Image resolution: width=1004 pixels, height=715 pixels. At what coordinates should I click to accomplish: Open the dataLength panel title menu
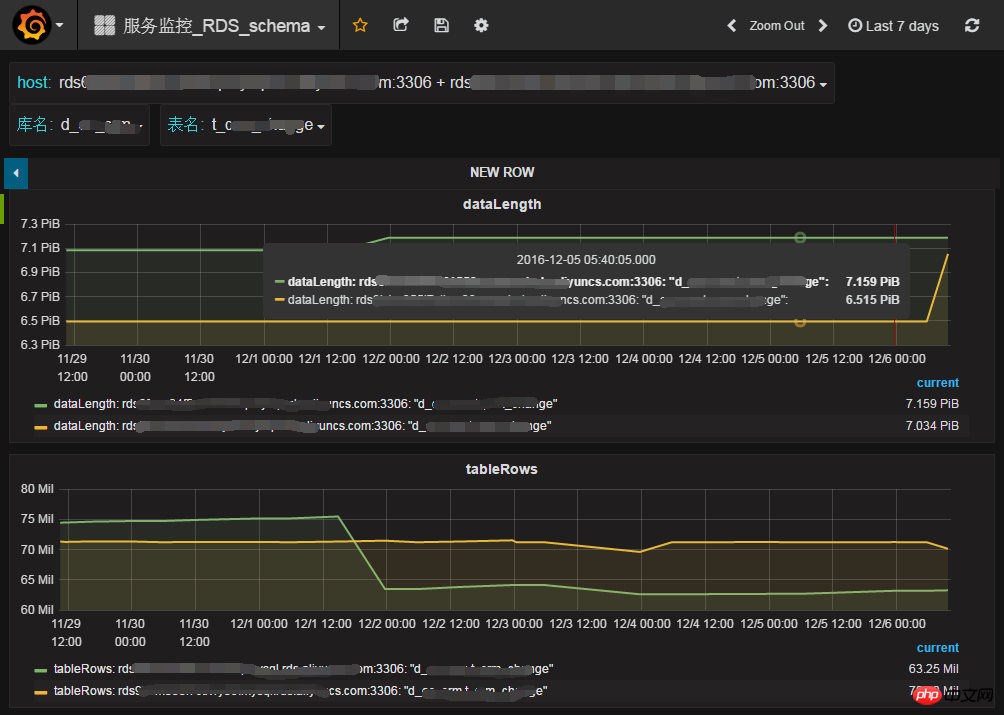[x=502, y=204]
